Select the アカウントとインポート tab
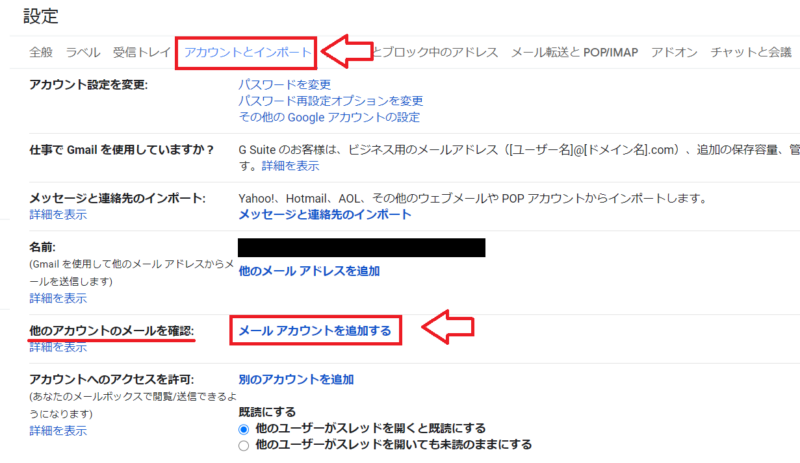800x463 pixels. tap(247, 52)
